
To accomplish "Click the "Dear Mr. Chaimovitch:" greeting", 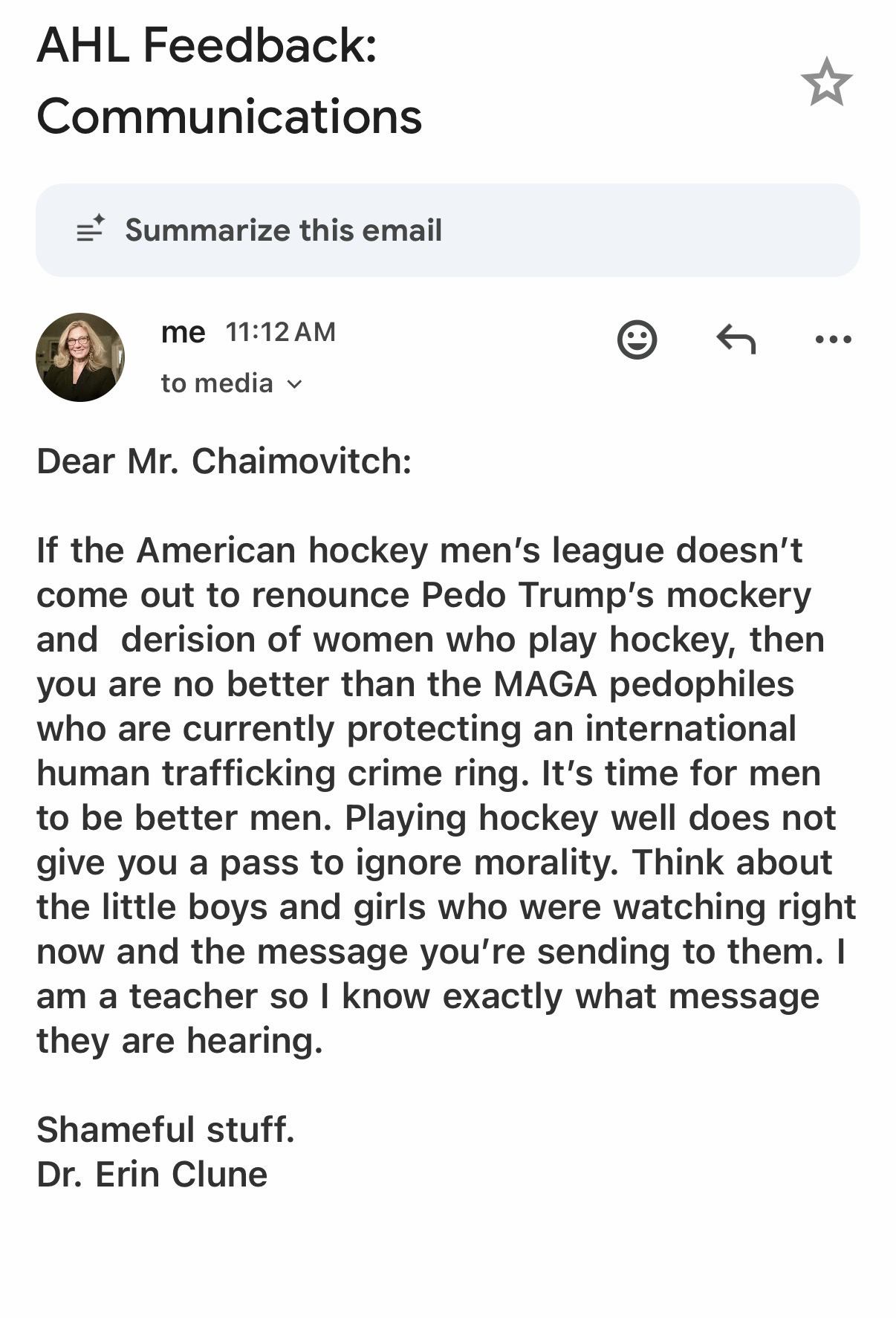I will tap(224, 461).
